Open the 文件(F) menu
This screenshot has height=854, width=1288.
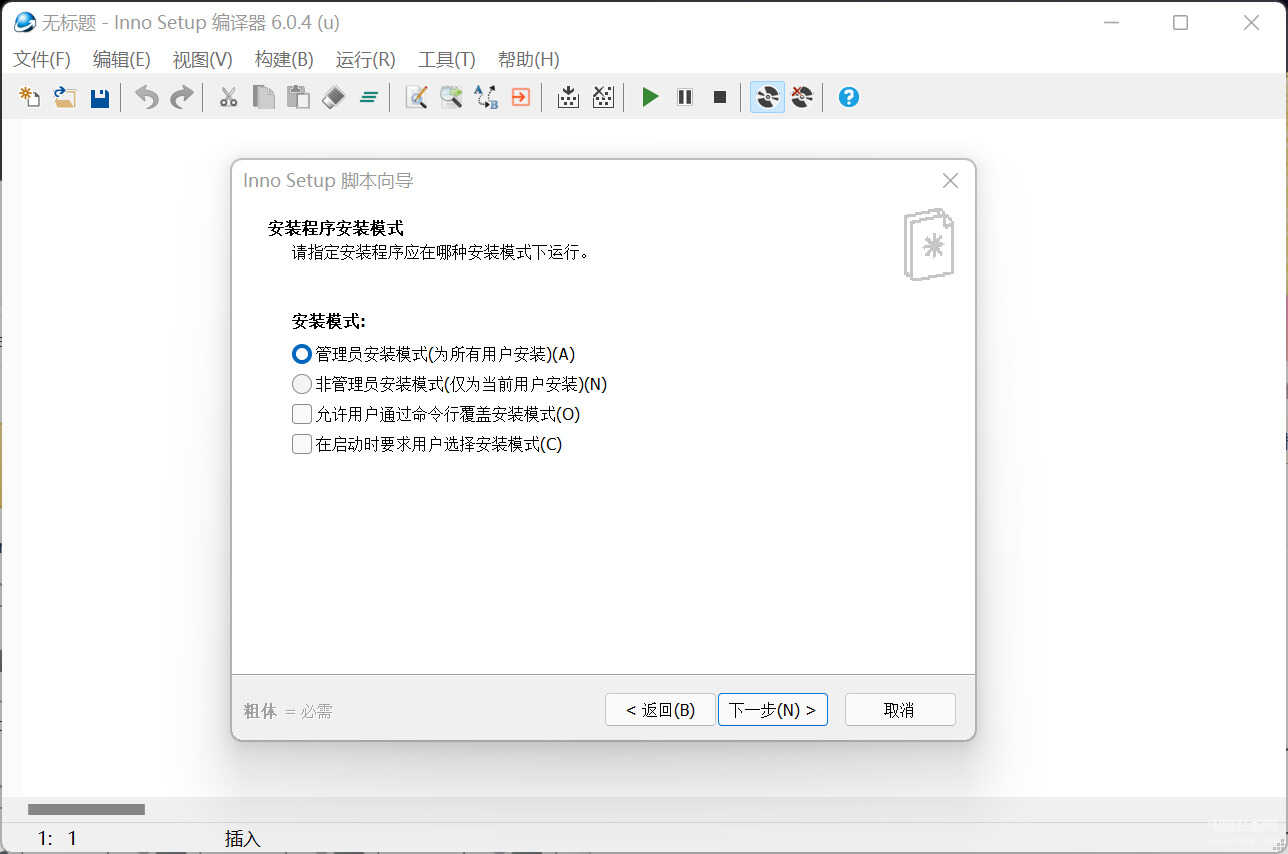tap(42, 59)
